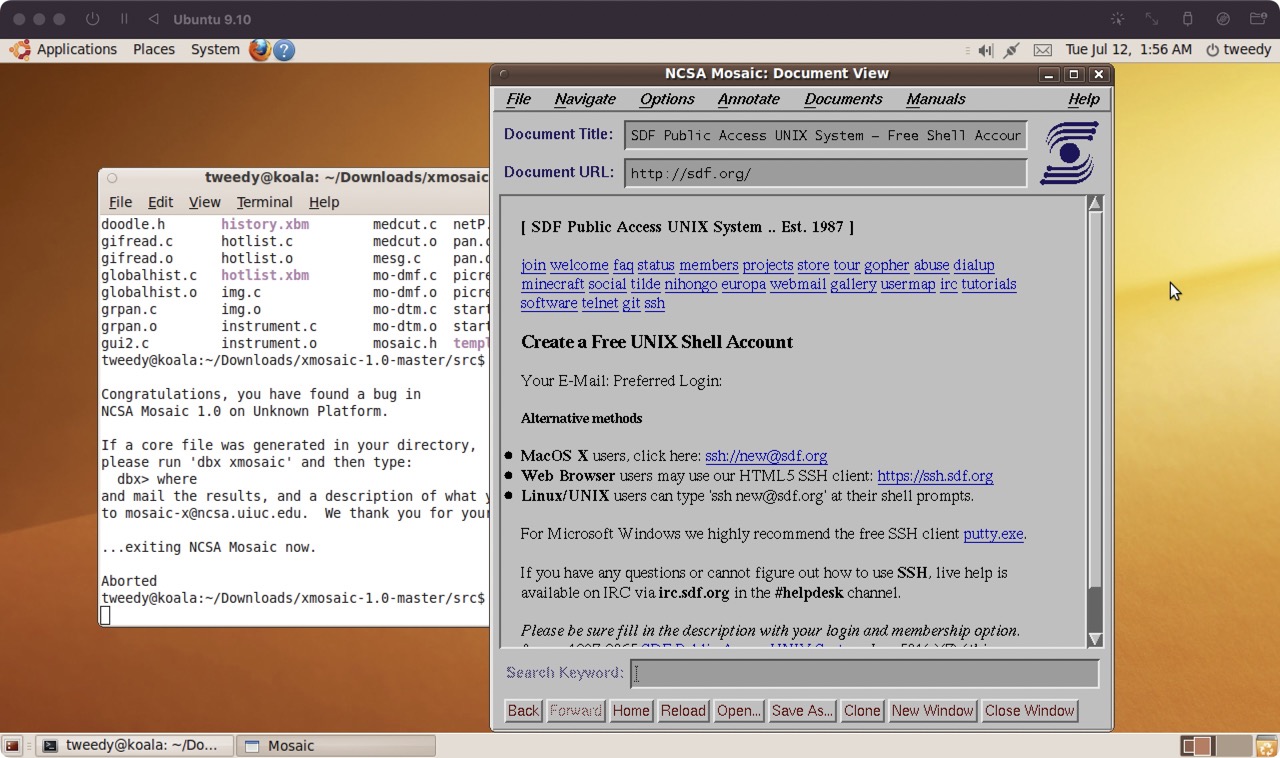This screenshot has height=758, width=1280.
Task: Open the mail envelope indicator
Action: [1042, 50]
